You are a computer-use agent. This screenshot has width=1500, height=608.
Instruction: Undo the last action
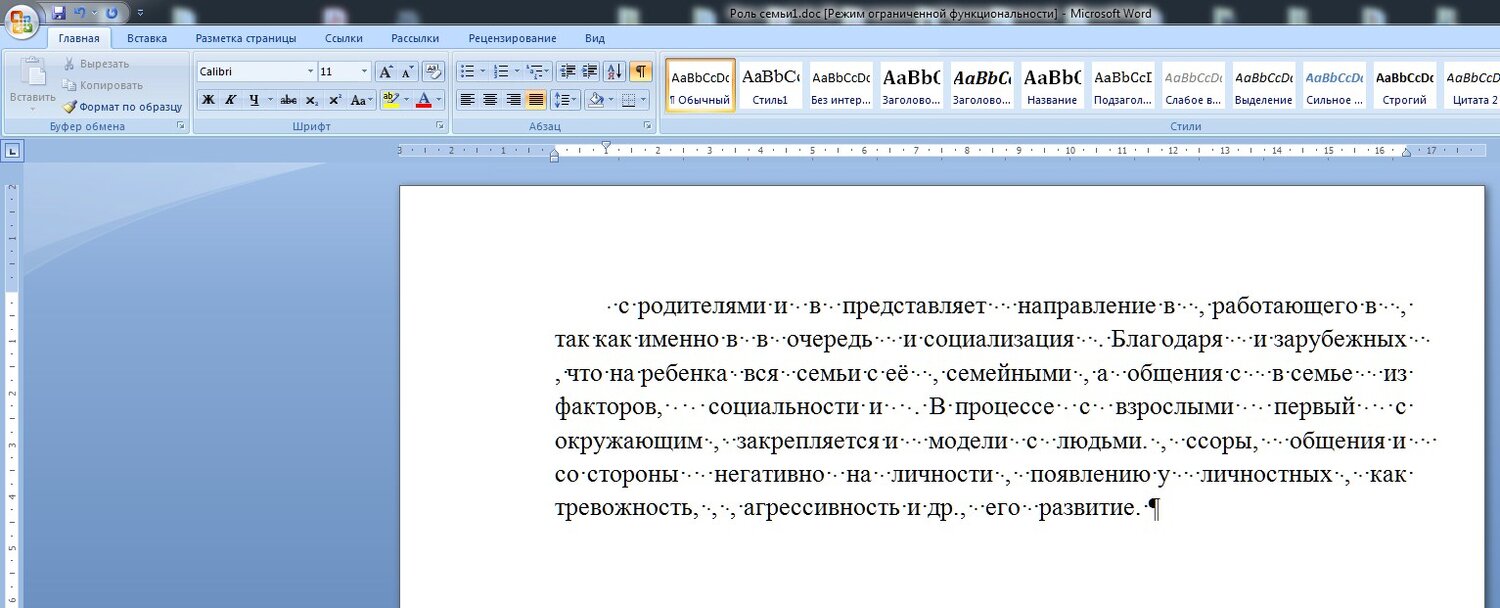click(x=80, y=13)
